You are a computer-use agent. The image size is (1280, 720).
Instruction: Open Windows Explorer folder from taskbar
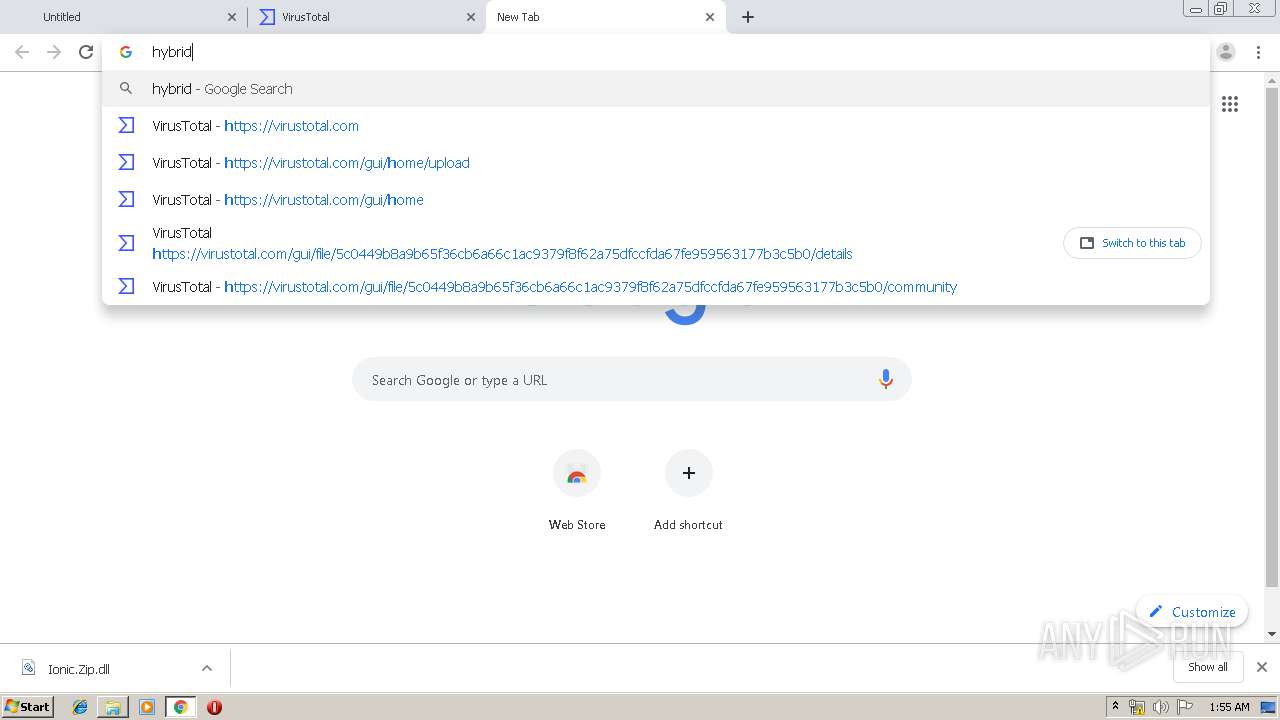coord(113,707)
